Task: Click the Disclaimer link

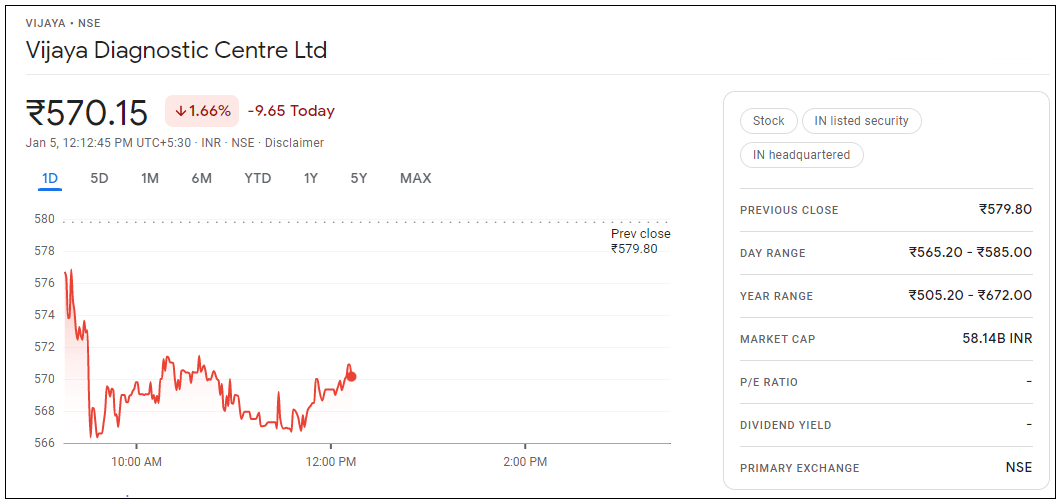Action: 294,143
